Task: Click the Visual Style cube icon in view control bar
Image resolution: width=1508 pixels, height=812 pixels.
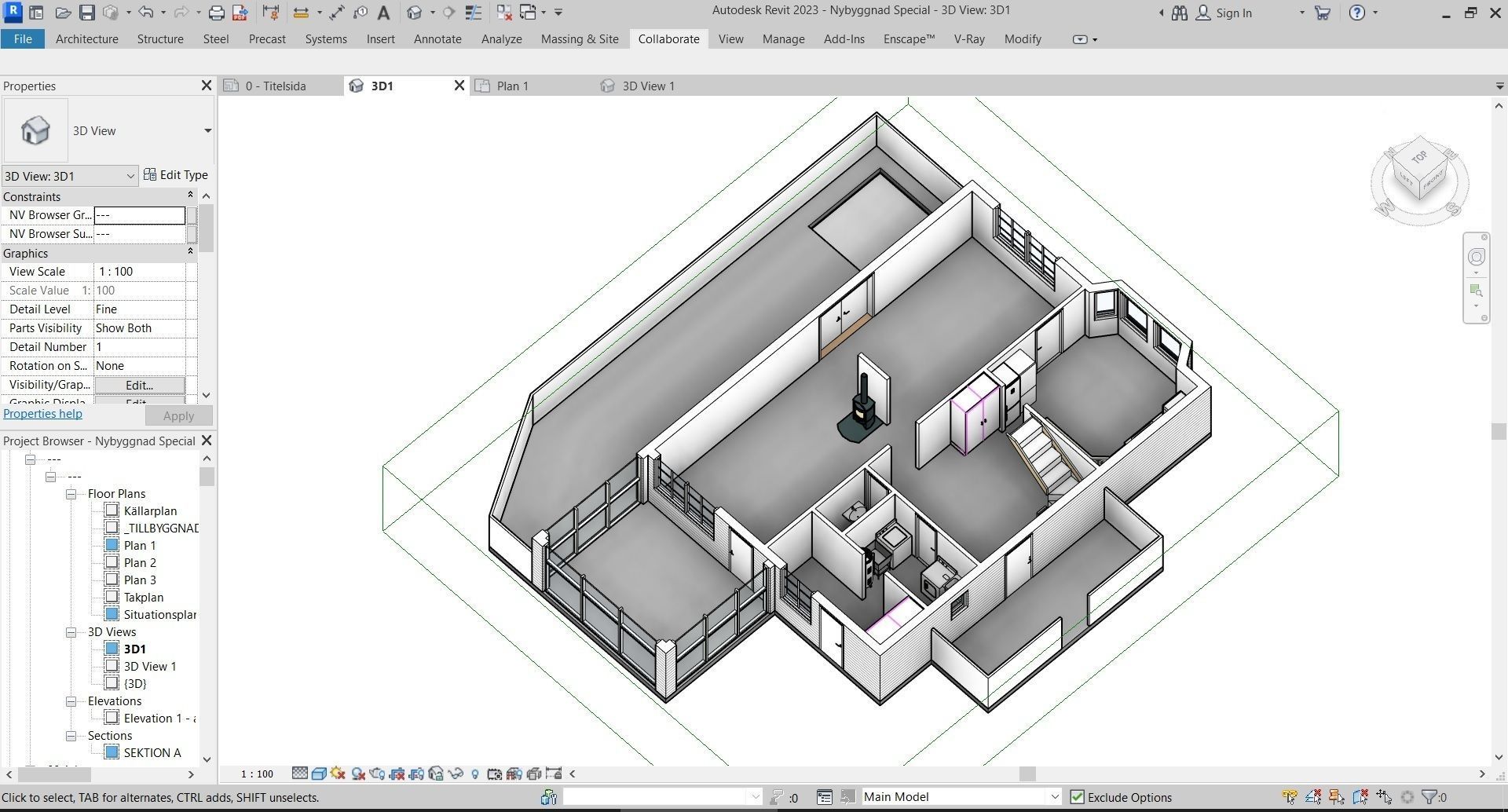Action: [319, 774]
